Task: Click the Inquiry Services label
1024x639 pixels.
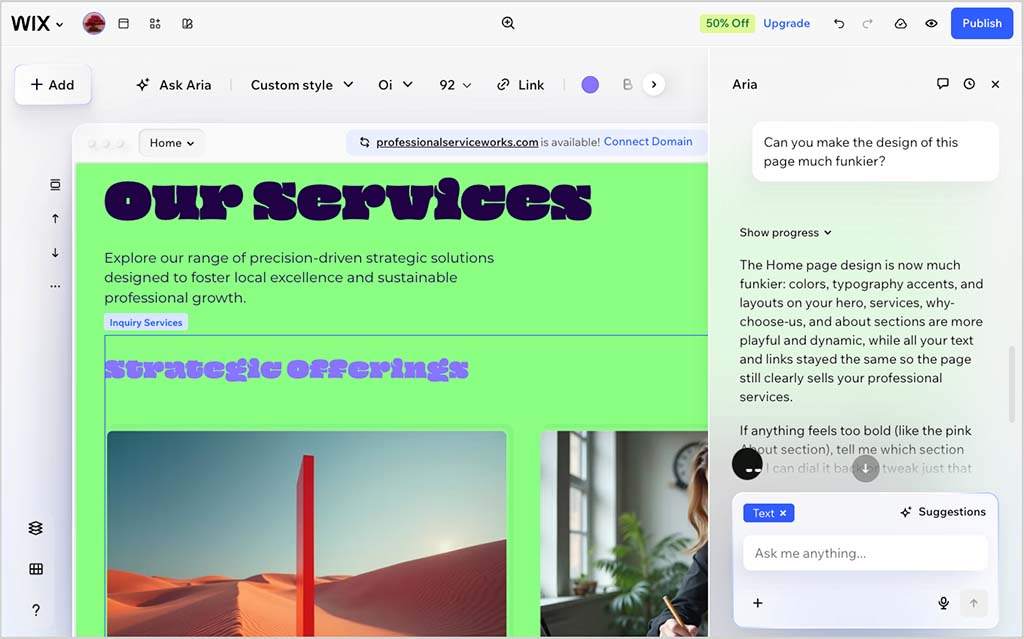Action: [146, 322]
